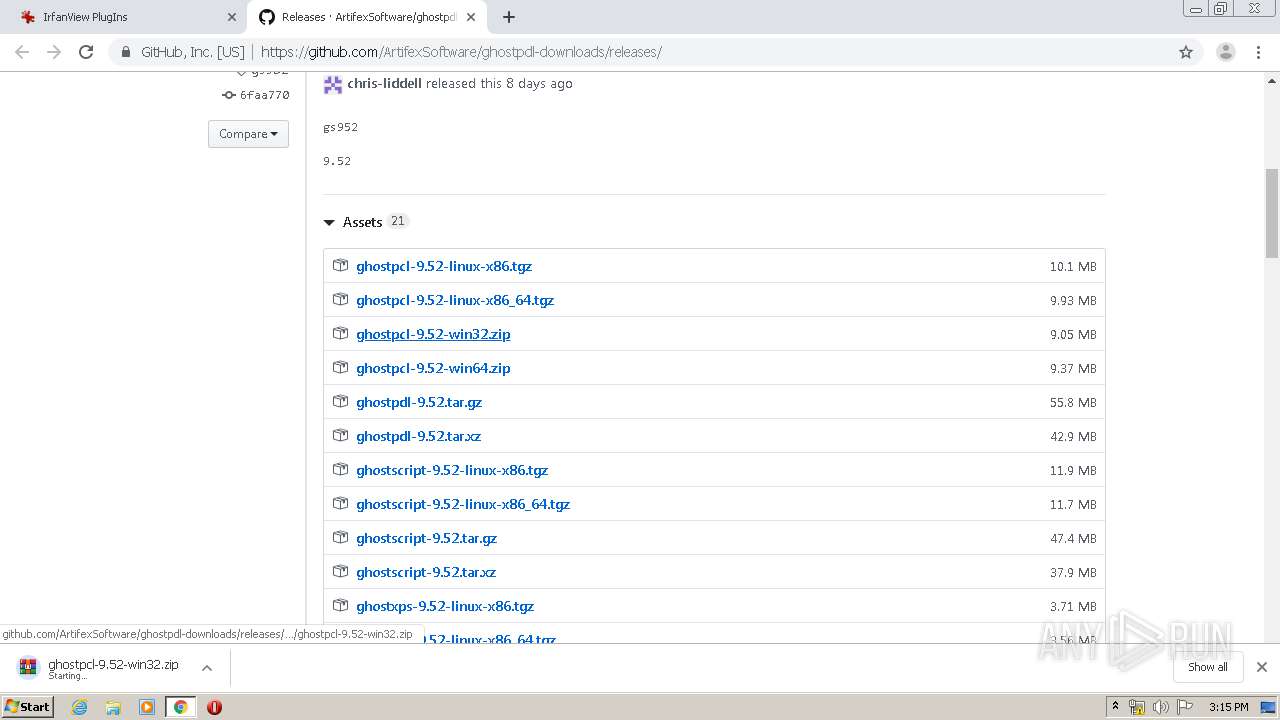The height and width of the screenshot is (720, 1280).
Task: Click package icon beside ghostscript-9.52.tar.xz
Action: point(340,571)
